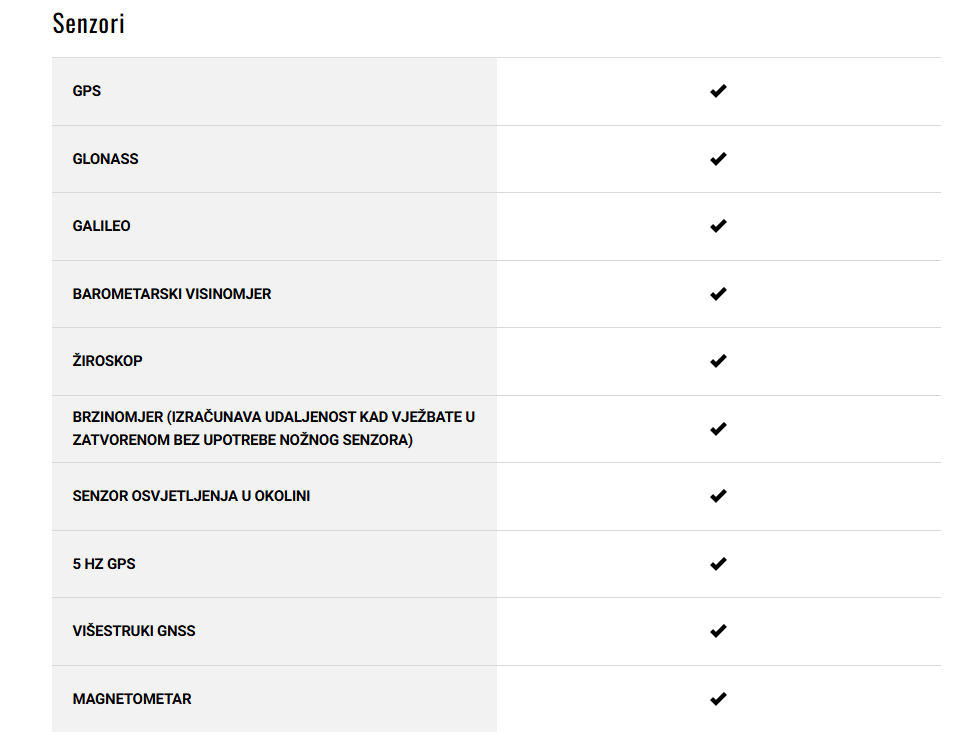Click the Višestruki GNSS checkmark
This screenshot has height=737, width=972.
718,631
